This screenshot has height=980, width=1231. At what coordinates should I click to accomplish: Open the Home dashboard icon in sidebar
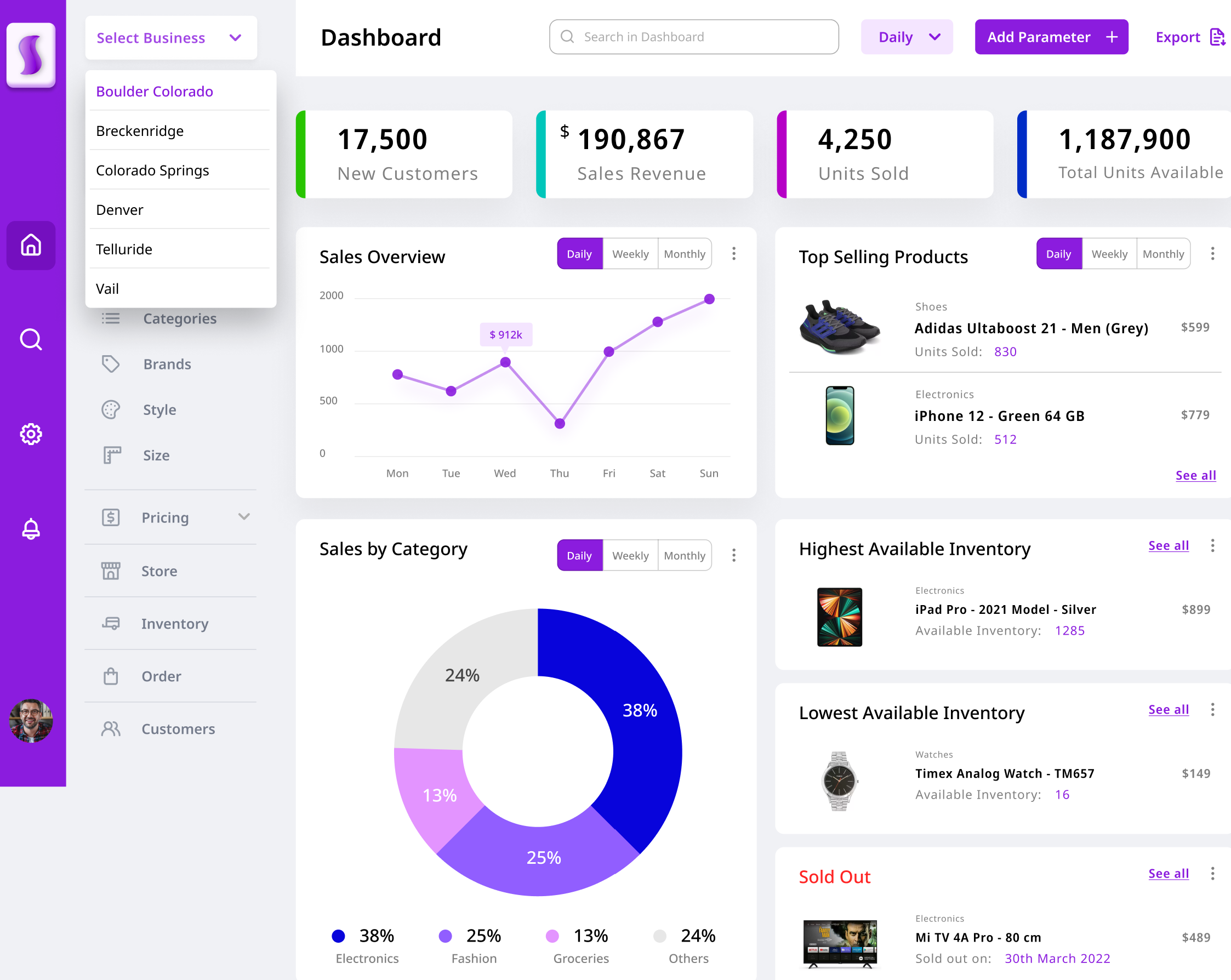point(30,245)
